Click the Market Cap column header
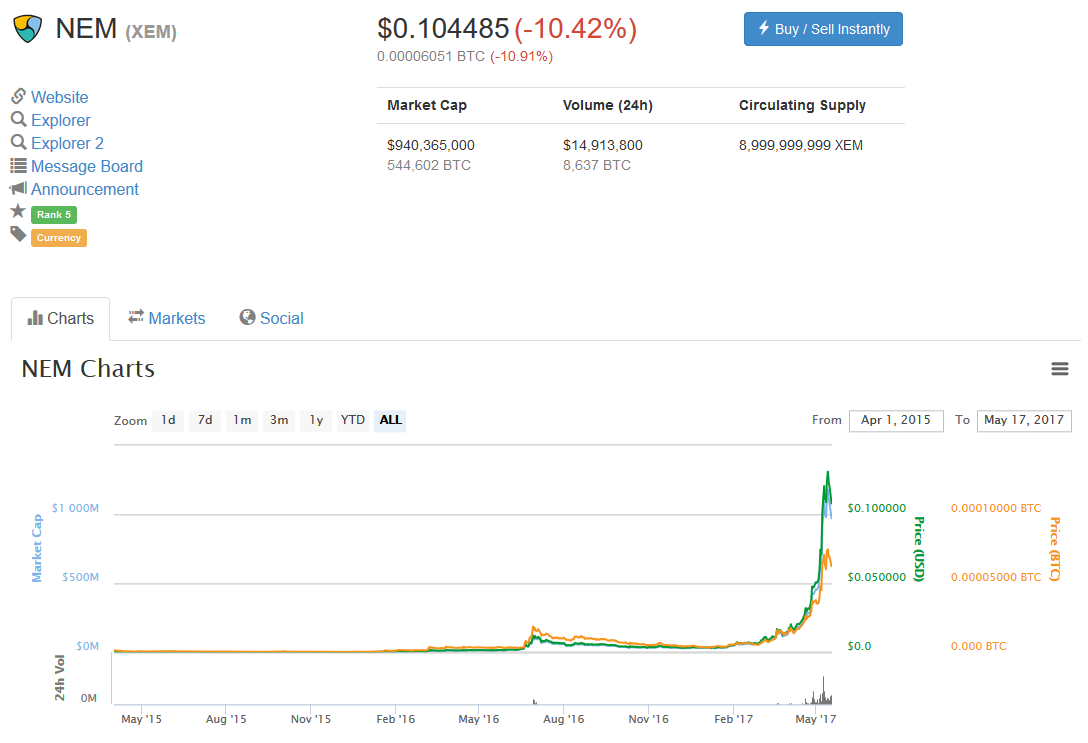The image size is (1088, 743). point(427,105)
